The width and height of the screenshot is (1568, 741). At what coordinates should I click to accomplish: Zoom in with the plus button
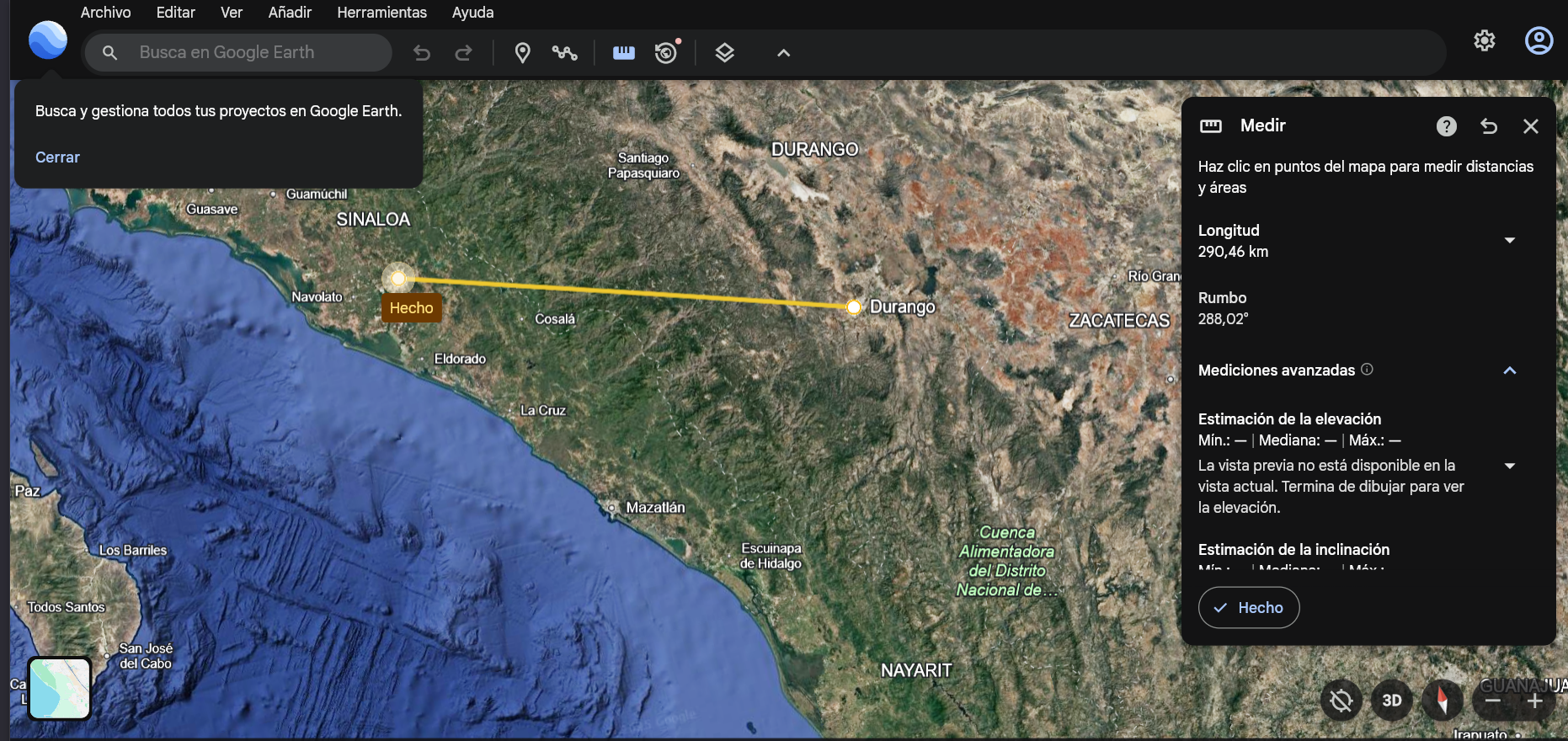coord(1535,701)
